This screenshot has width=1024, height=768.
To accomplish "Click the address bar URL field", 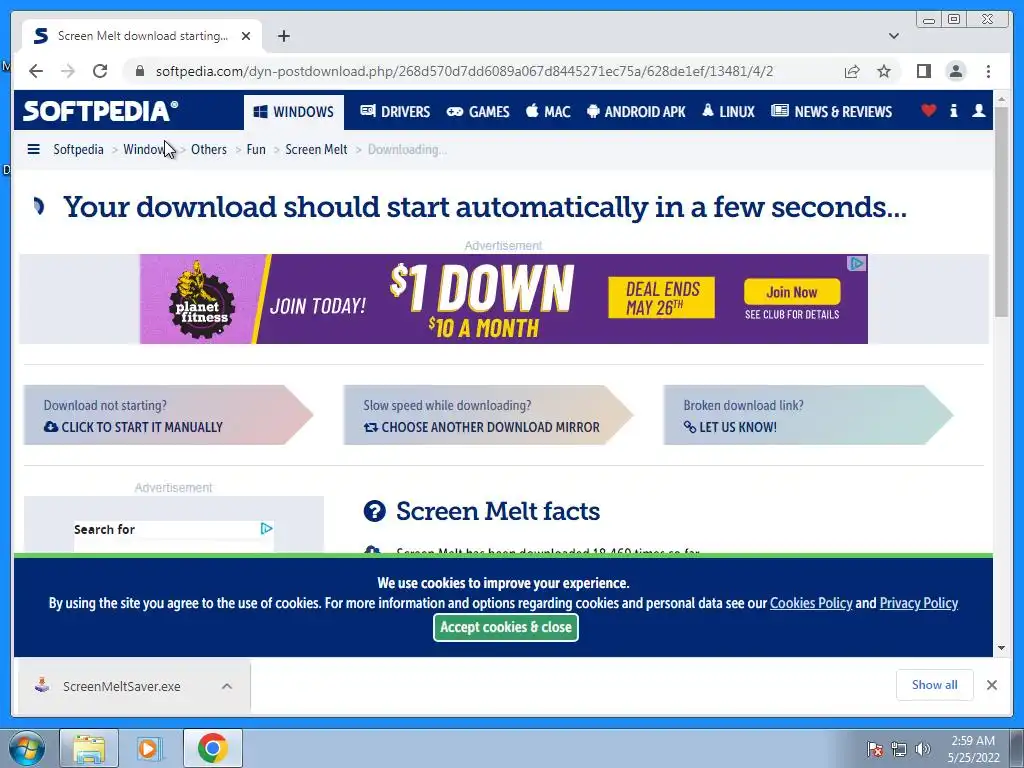I will pos(464,71).
